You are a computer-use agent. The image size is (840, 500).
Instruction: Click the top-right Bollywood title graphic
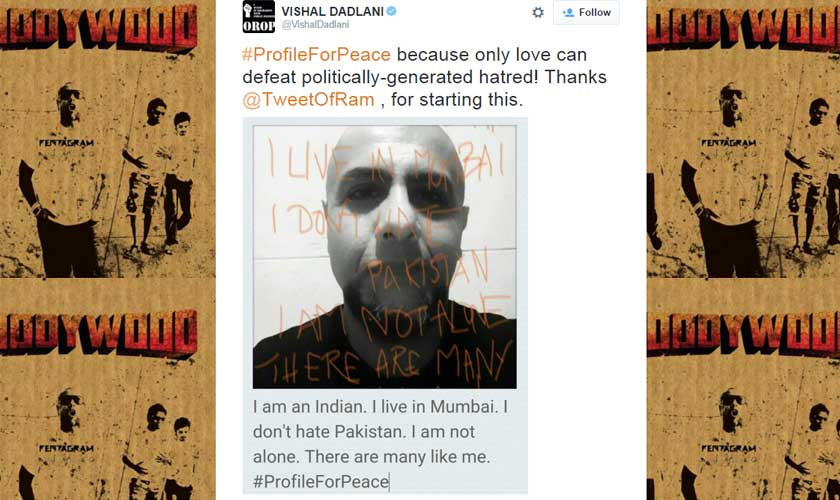pos(744,27)
